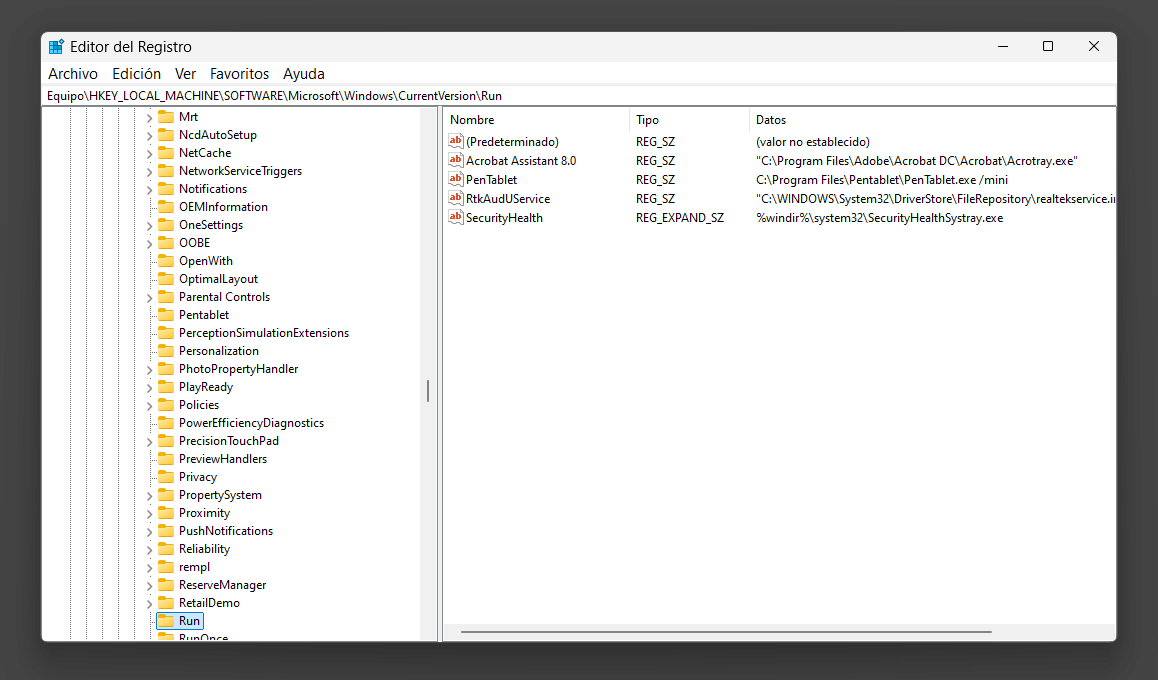Click the string icon beside SecurityHealth
Screen dimensions: 1158x680
click(456, 218)
